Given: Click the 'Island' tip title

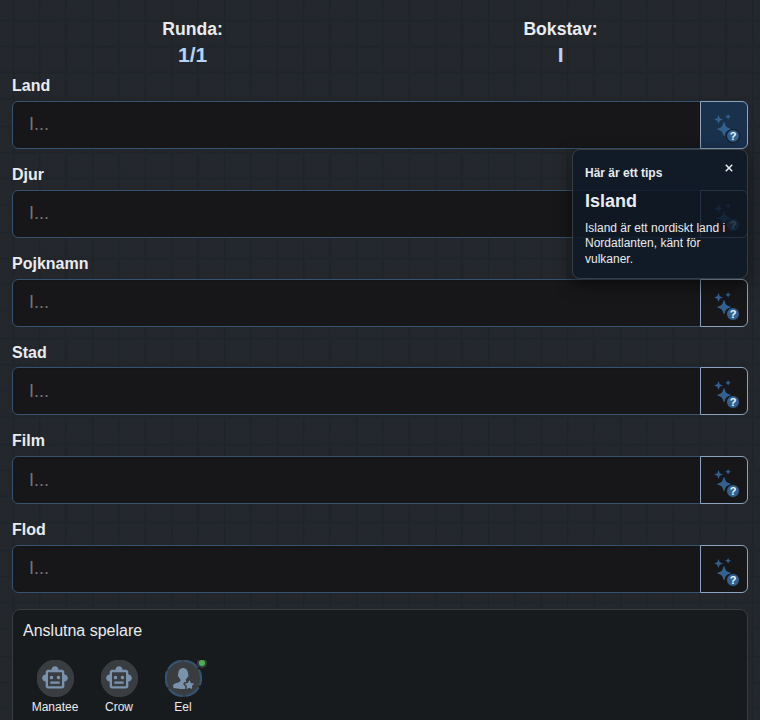Looking at the screenshot, I should point(611,201).
